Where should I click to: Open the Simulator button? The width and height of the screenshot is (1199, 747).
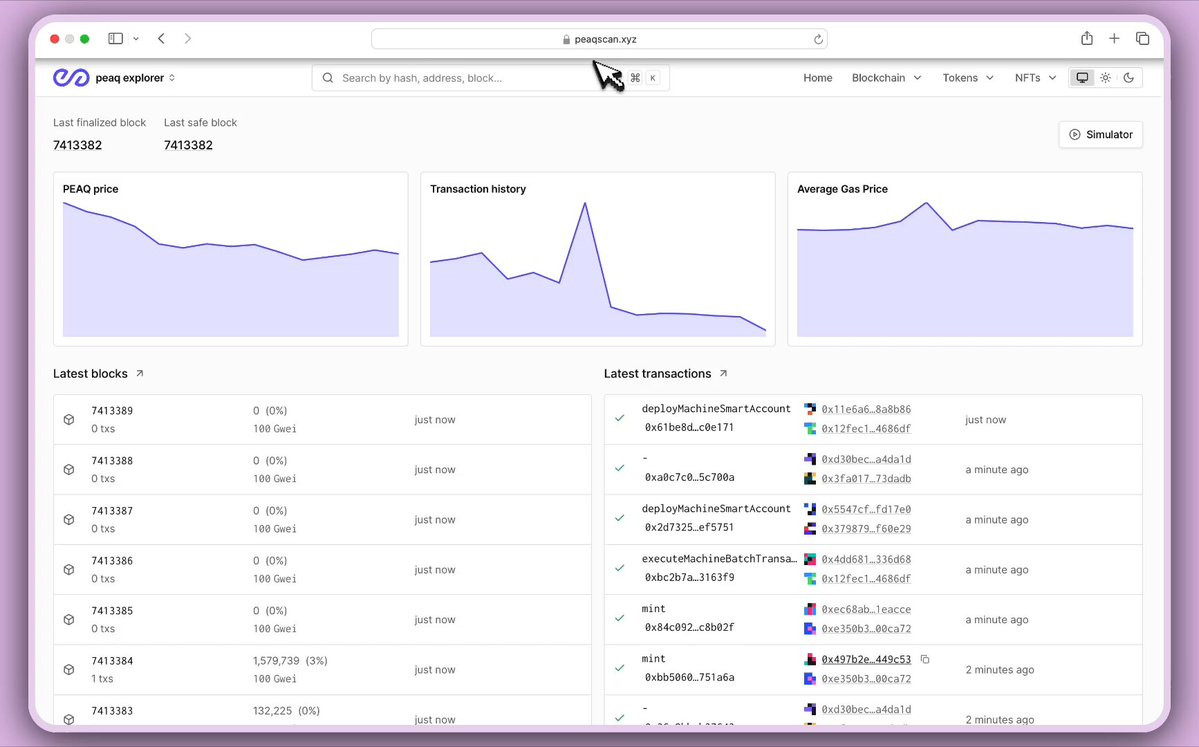[1100, 135]
